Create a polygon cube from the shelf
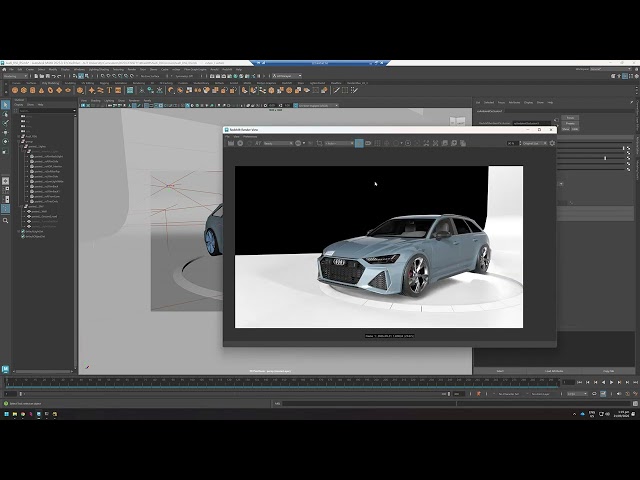The image size is (640, 480). (x=24, y=90)
